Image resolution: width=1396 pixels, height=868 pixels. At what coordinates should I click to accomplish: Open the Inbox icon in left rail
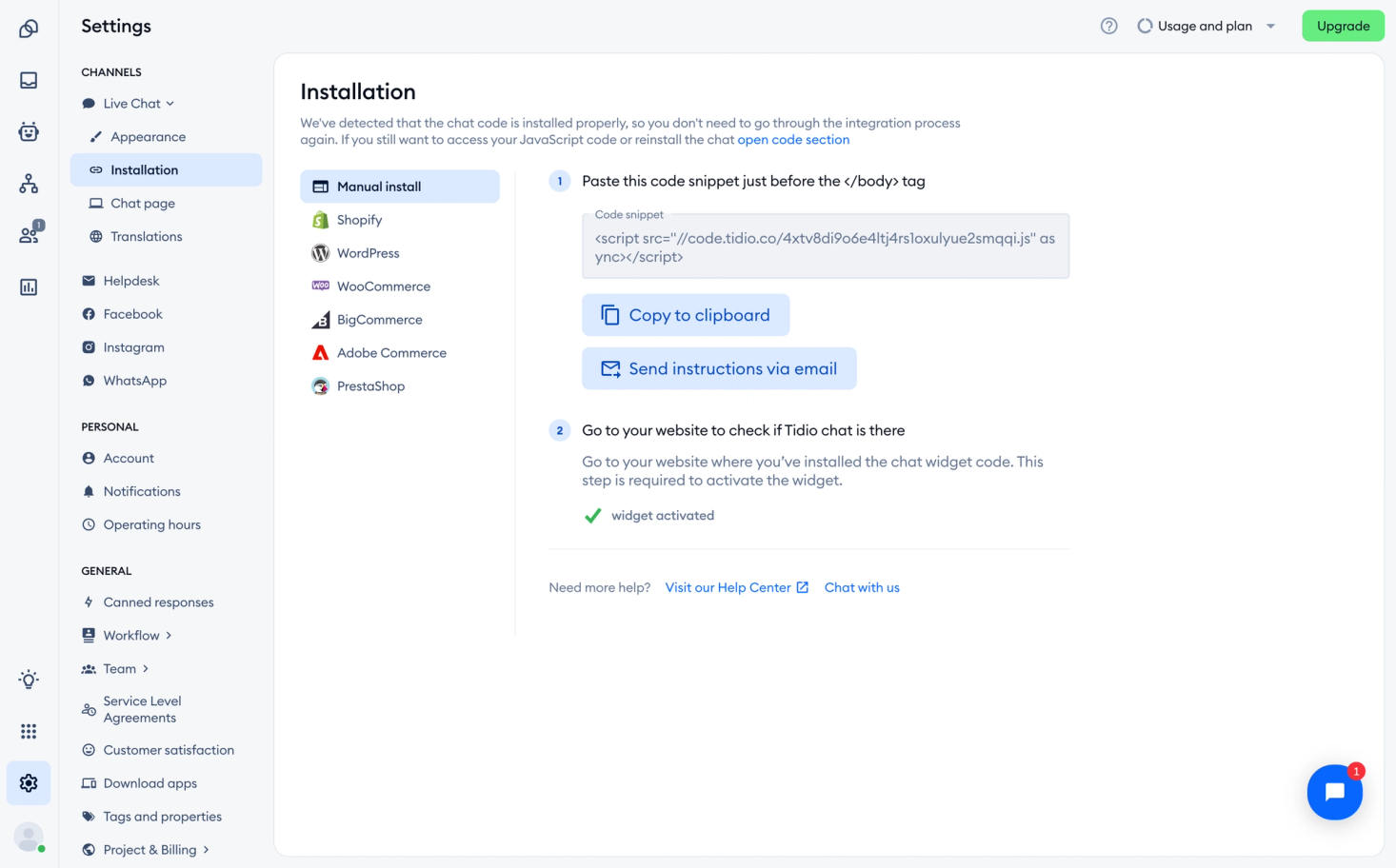tap(29, 80)
